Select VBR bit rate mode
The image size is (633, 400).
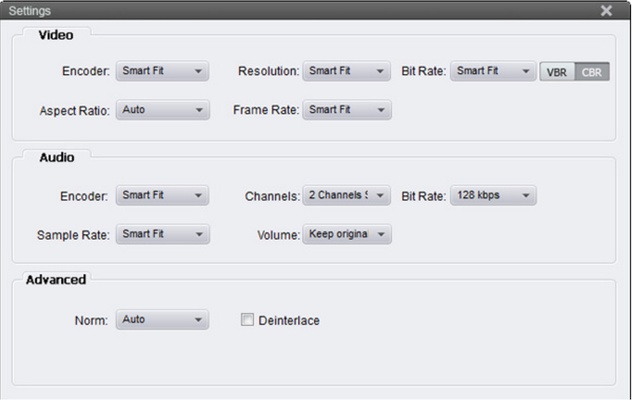pos(557,72)
